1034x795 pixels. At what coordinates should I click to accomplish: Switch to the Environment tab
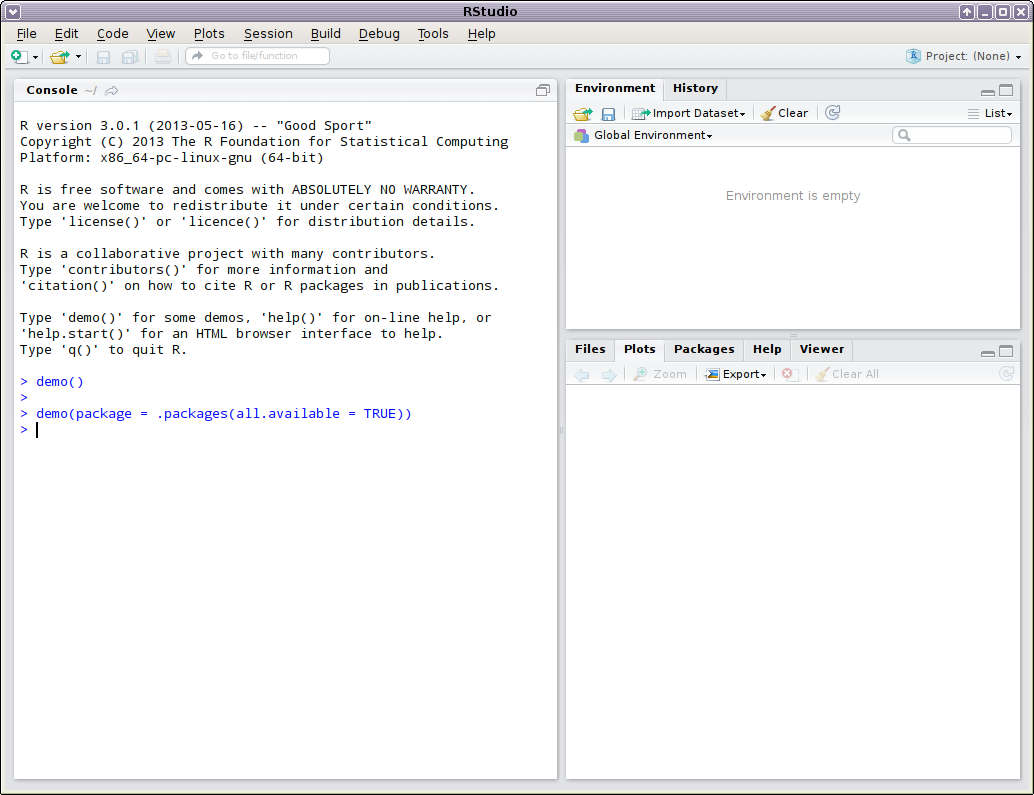(x=615, y=88)
